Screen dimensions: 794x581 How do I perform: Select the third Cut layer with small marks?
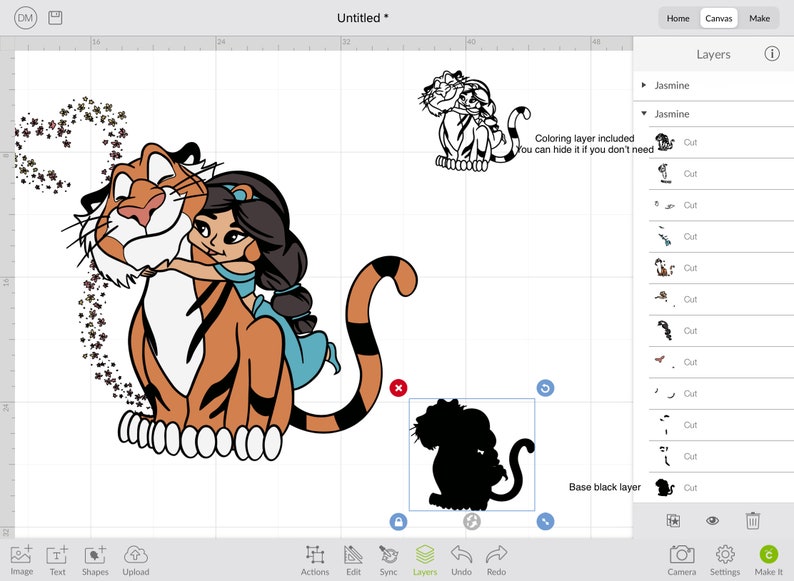pos(721,205)
